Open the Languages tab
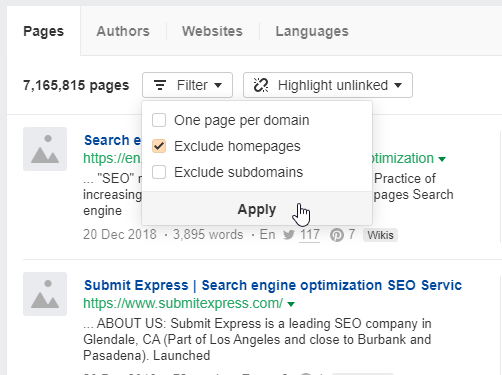The height and width of the screenshot is (375, 502). pos(312,31)
